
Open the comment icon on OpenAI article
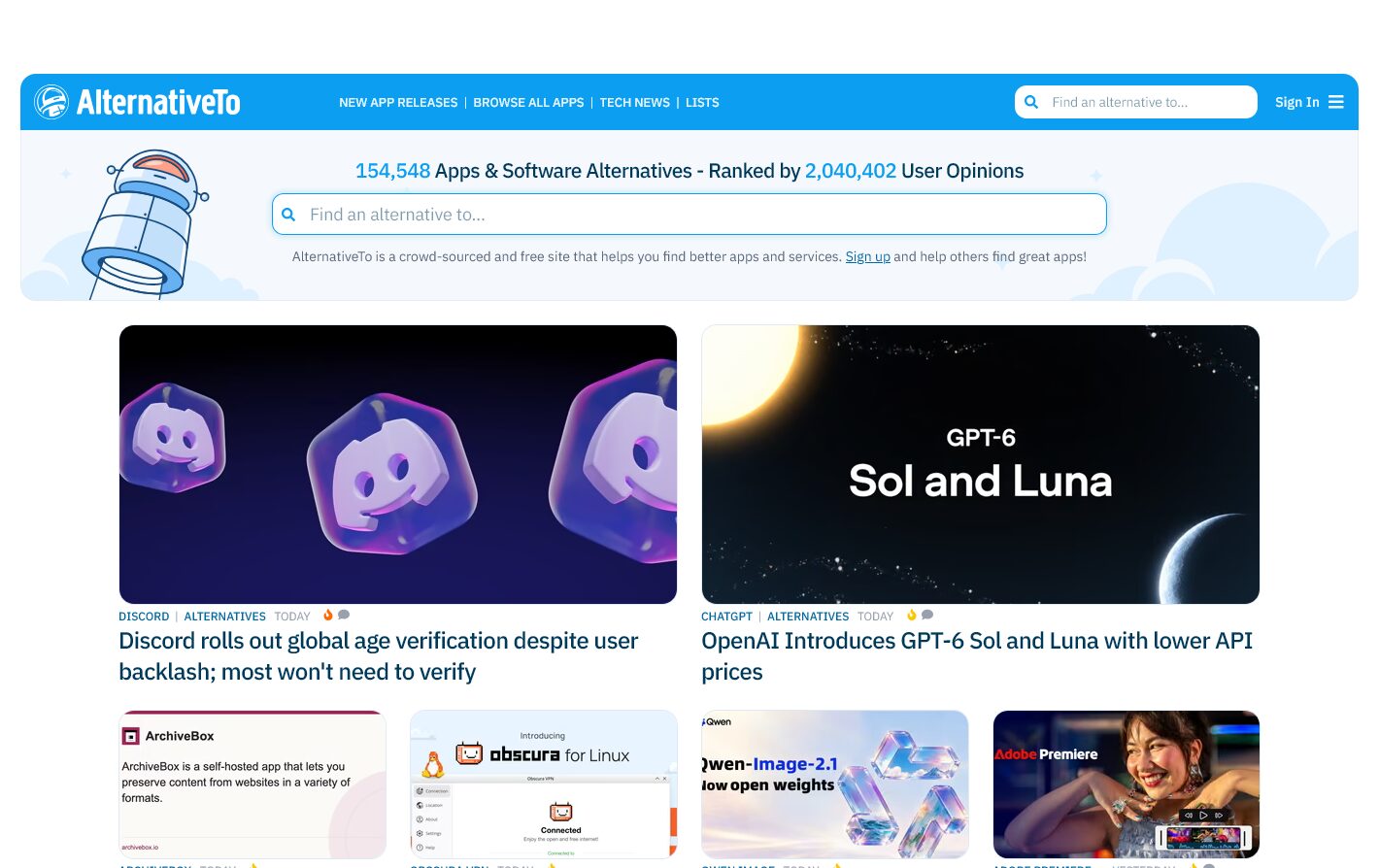tap(927, 616)
